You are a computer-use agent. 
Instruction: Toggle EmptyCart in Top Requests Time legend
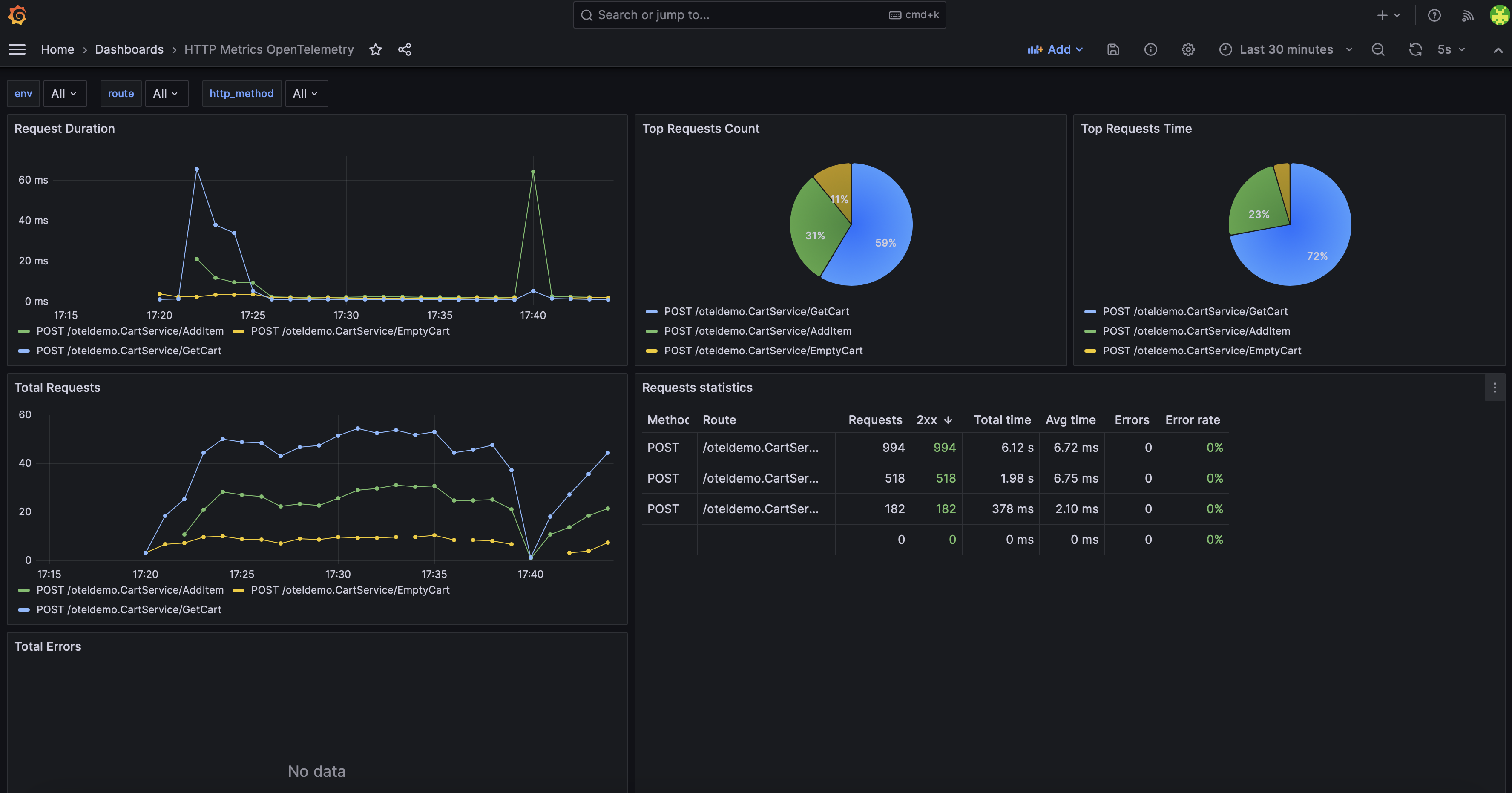(1202, 351)
